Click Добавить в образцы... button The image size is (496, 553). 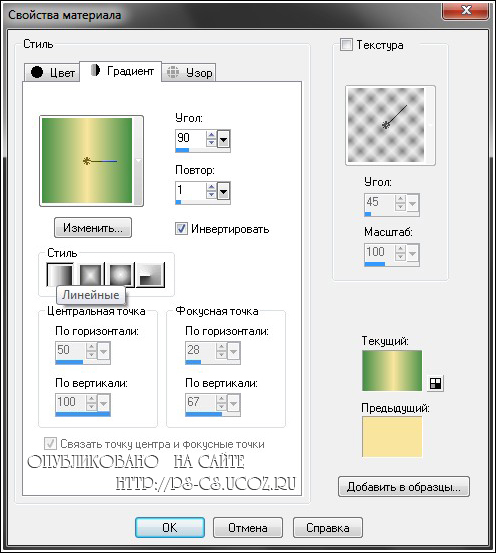pyautogui.click(x=404, y=487)
